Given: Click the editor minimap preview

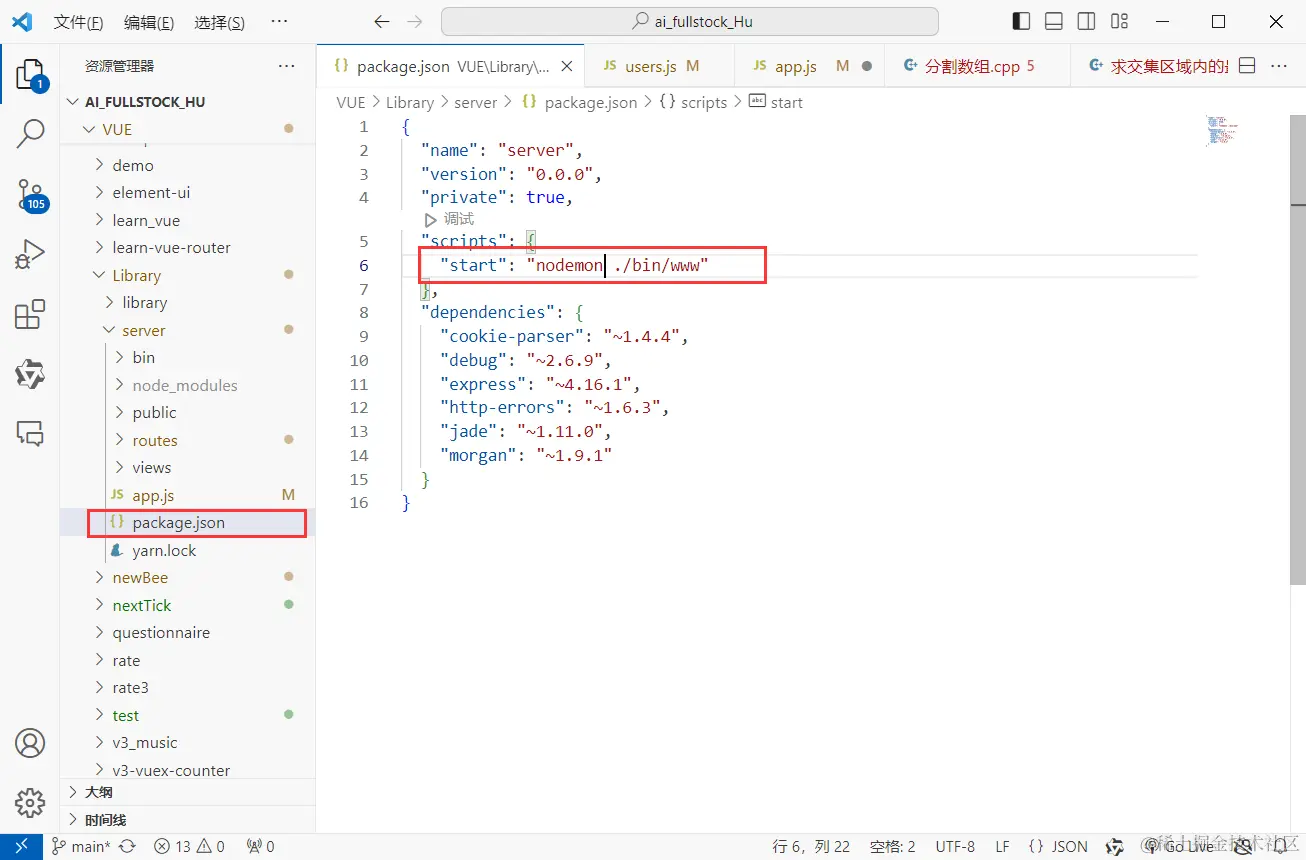Looking at the screenshot, I should coord(1221,130).
